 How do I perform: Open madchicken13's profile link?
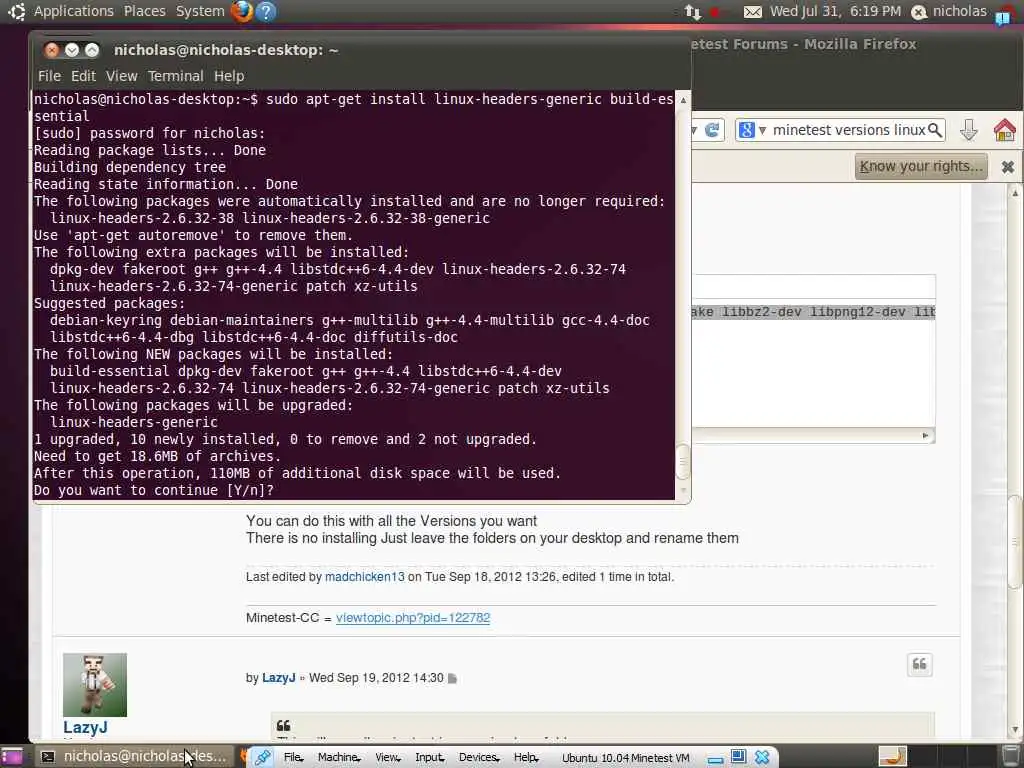click(x=364, y=577)
